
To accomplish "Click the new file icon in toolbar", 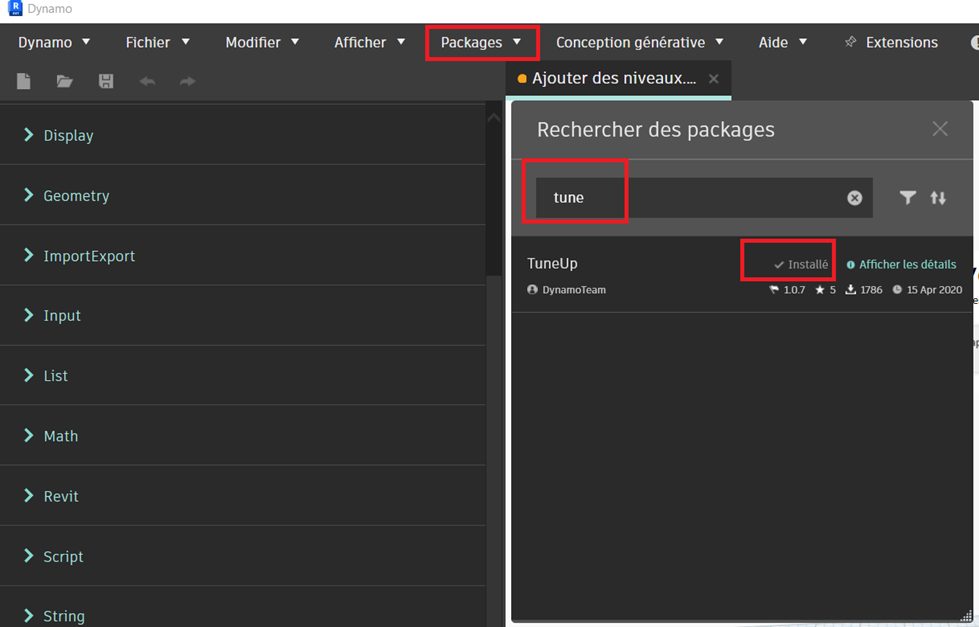I will tap(24, 81).
